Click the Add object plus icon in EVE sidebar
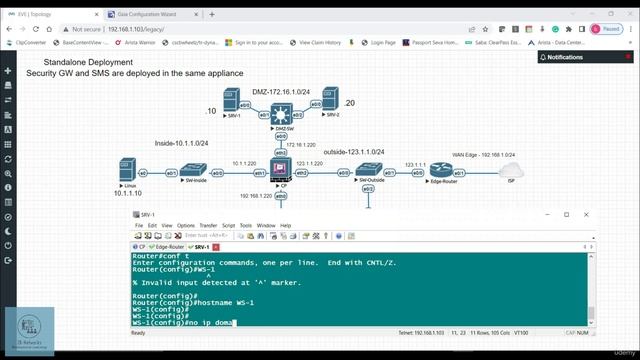640x360 pixels. point(8,71)
